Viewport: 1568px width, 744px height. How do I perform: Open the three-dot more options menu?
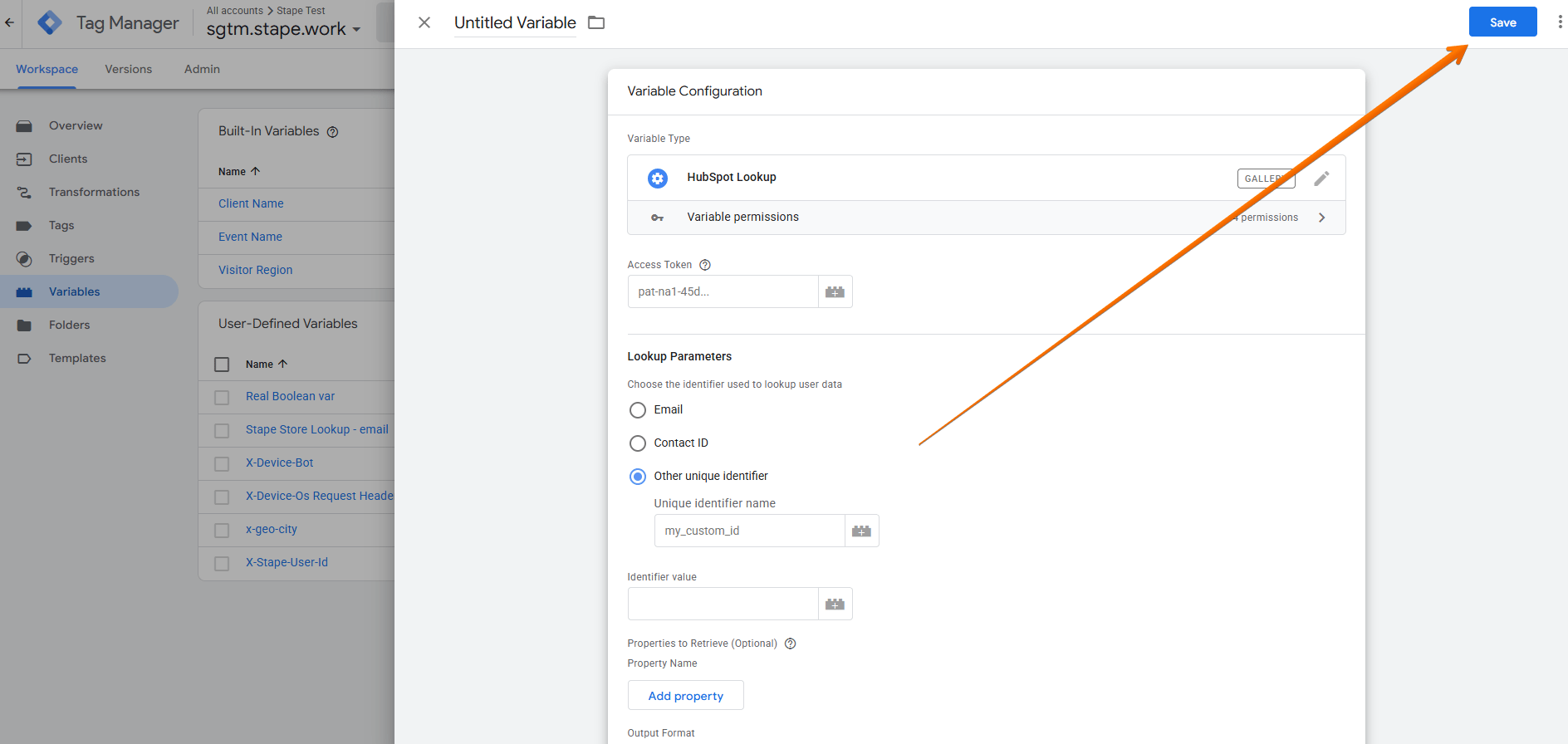click(x=1560, y=22)
